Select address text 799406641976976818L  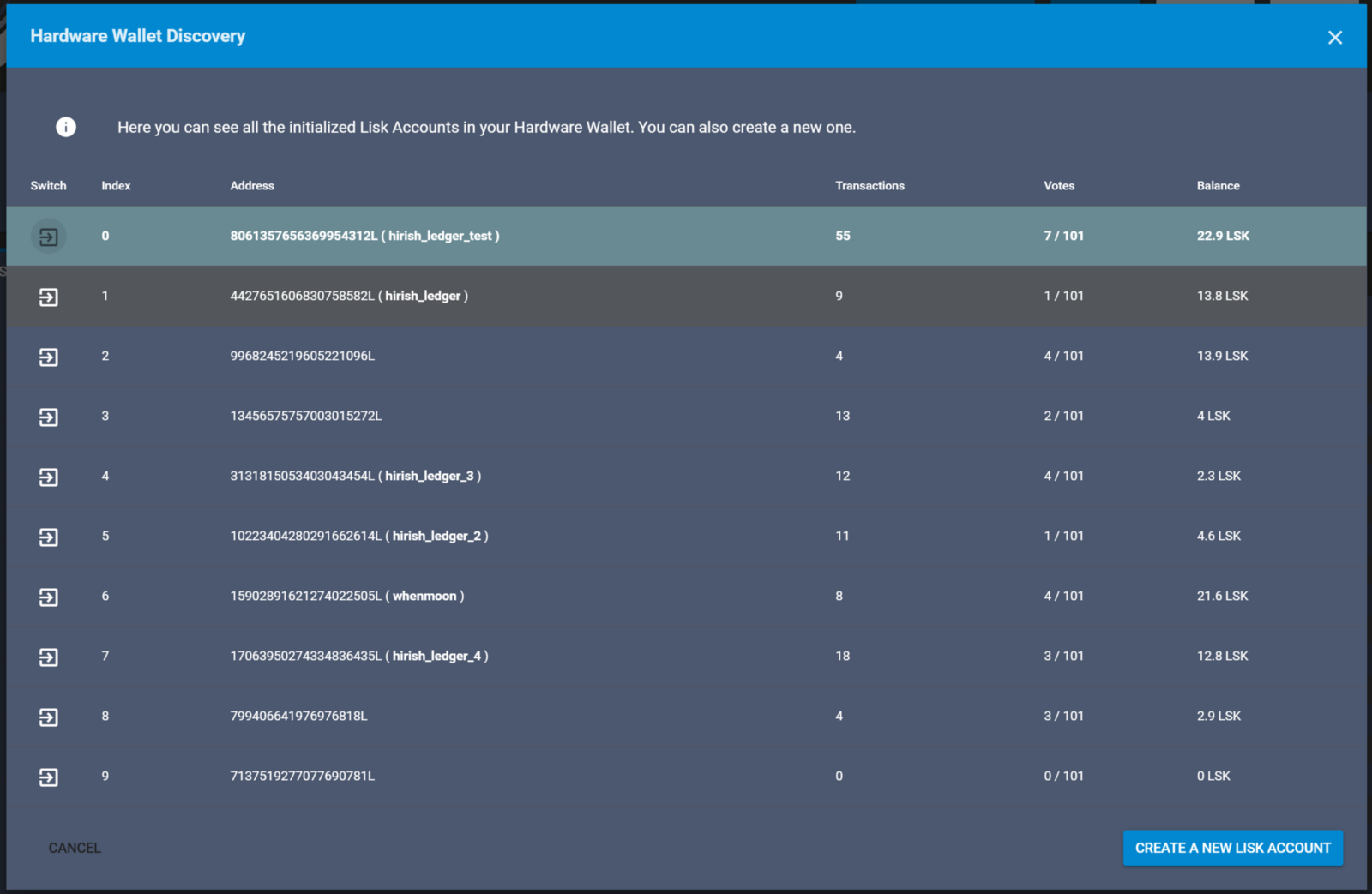pos(298,716)
